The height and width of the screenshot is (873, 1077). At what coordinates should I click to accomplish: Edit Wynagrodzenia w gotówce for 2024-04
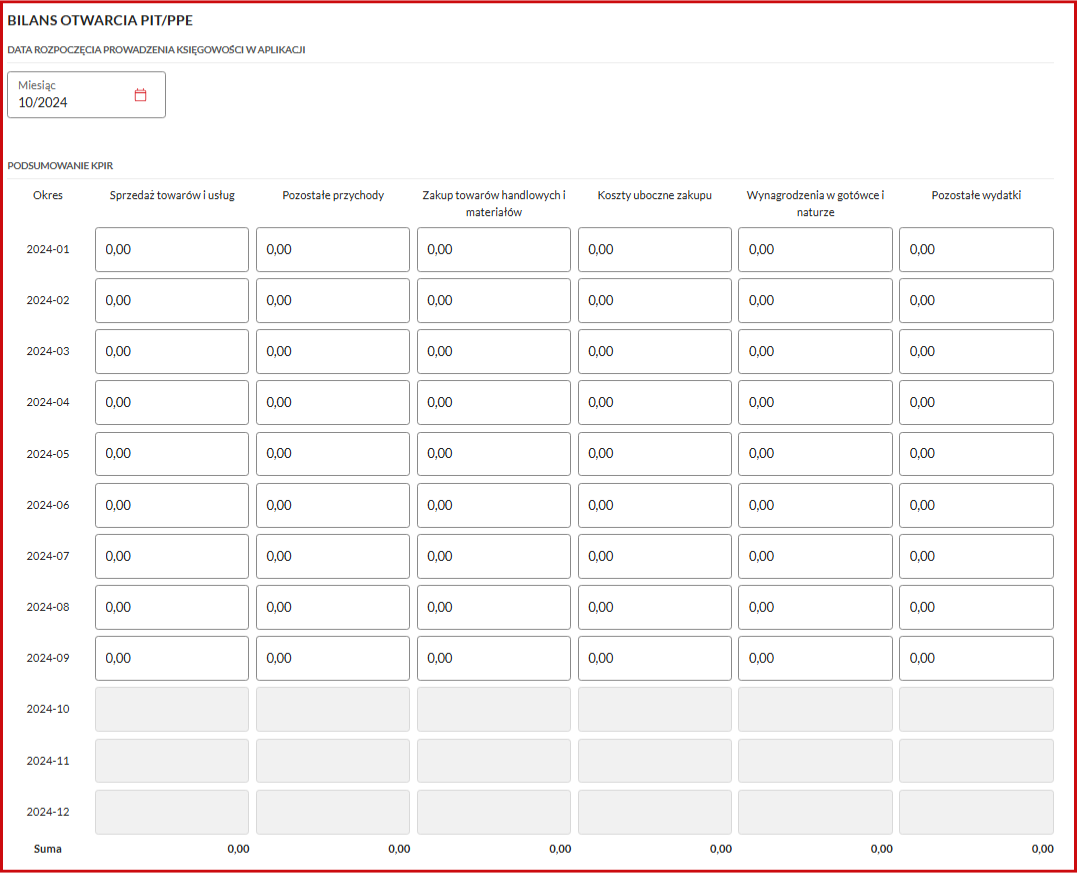(x=815, y=403)
